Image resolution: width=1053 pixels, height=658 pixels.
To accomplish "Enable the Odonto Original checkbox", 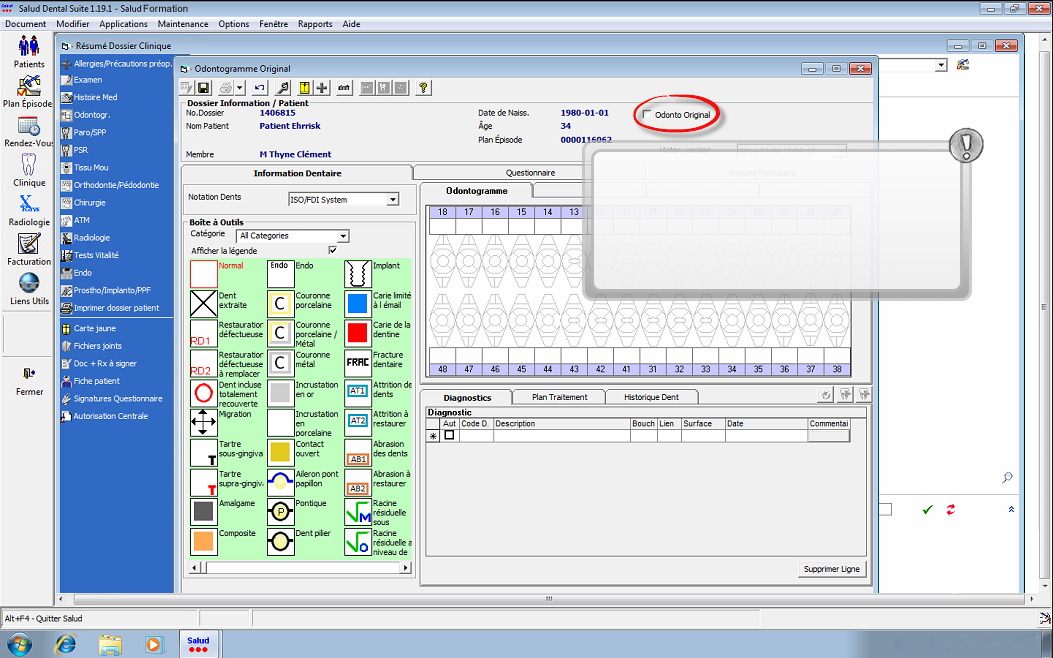I will 647,114.
